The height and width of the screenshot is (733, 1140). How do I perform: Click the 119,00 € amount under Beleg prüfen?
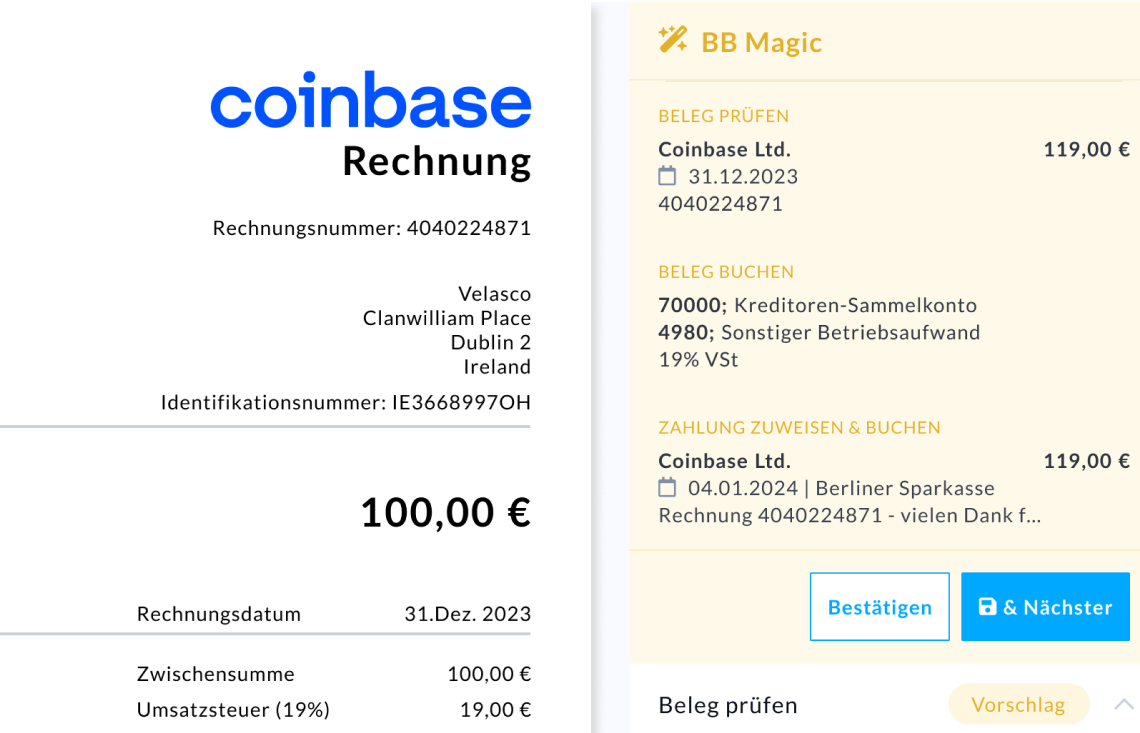click(1086, 150)
